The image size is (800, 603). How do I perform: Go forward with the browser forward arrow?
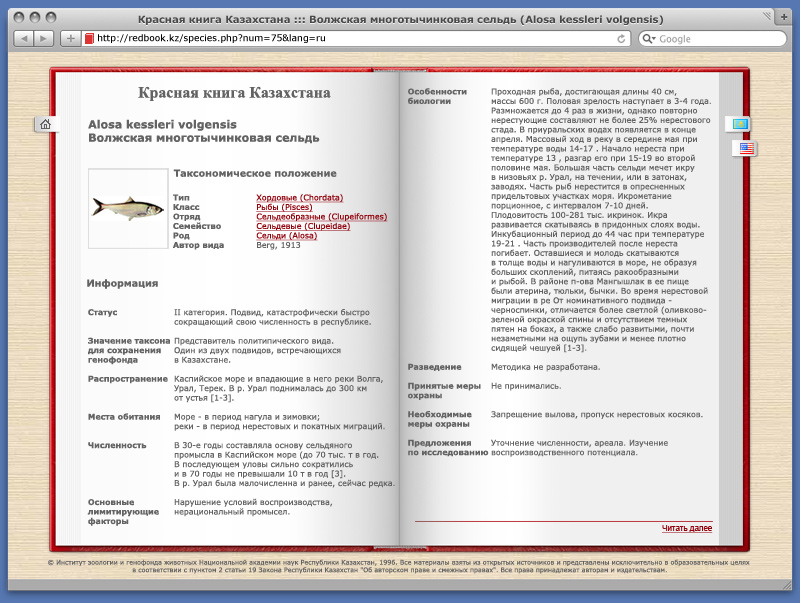click(x=43, y=38)
